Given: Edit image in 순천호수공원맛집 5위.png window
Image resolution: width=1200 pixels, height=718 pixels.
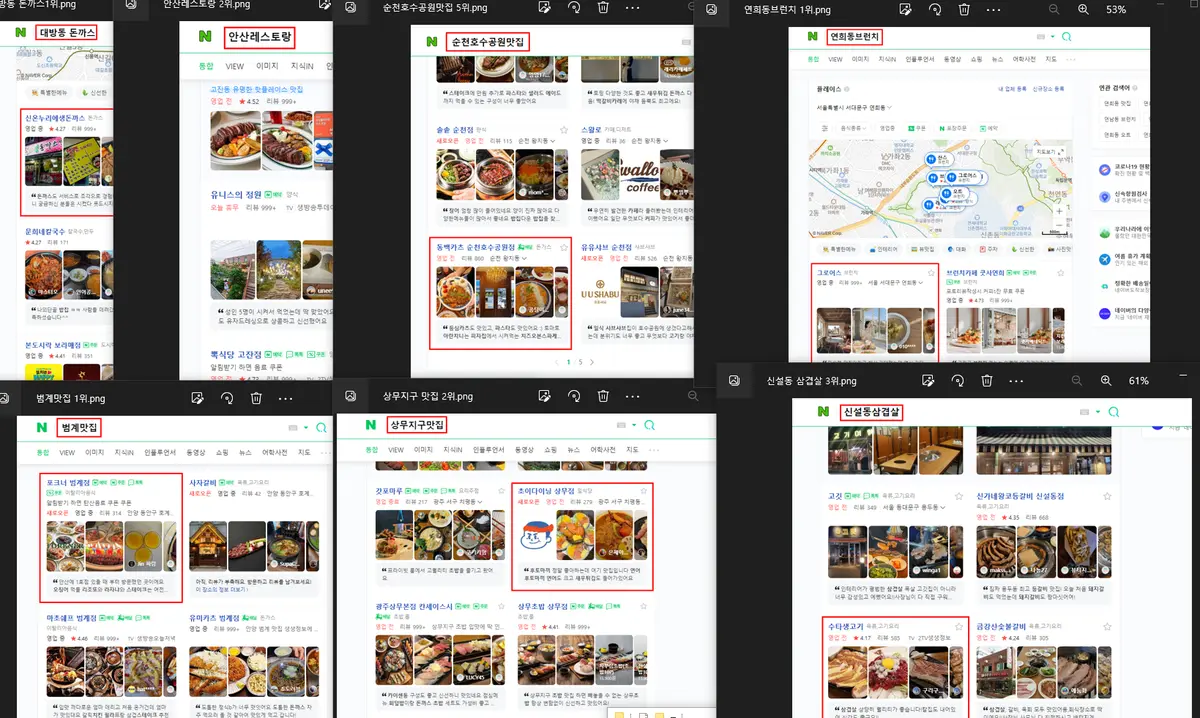Looking at the screenshot, I should (x=543, y=7).
